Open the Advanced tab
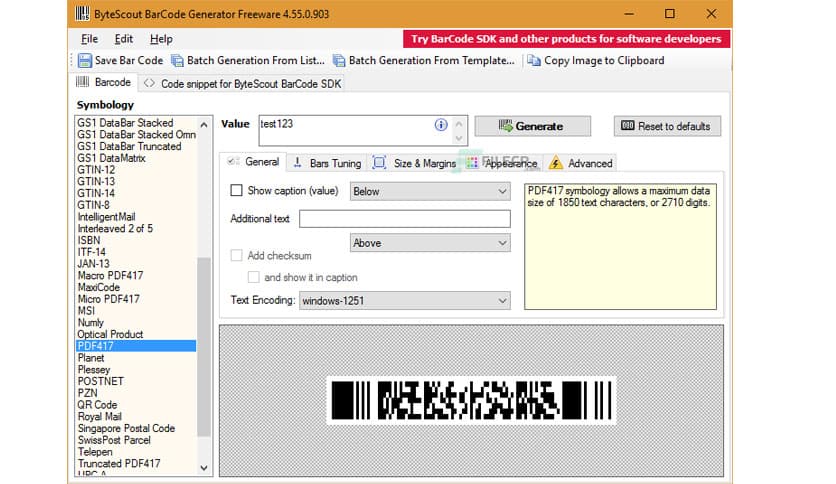This screenshot has height=484, width=836. pyautogui.click(x=581, y=163)
